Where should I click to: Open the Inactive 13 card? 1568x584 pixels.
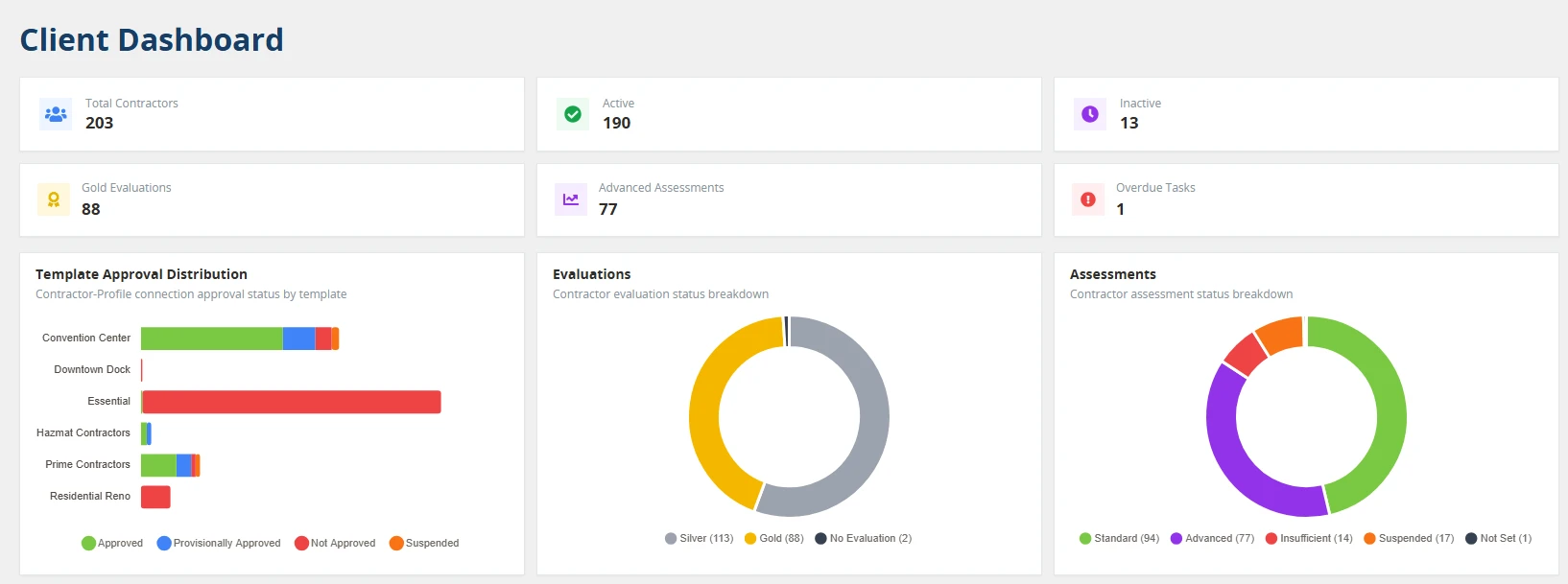coord(1306,114)
